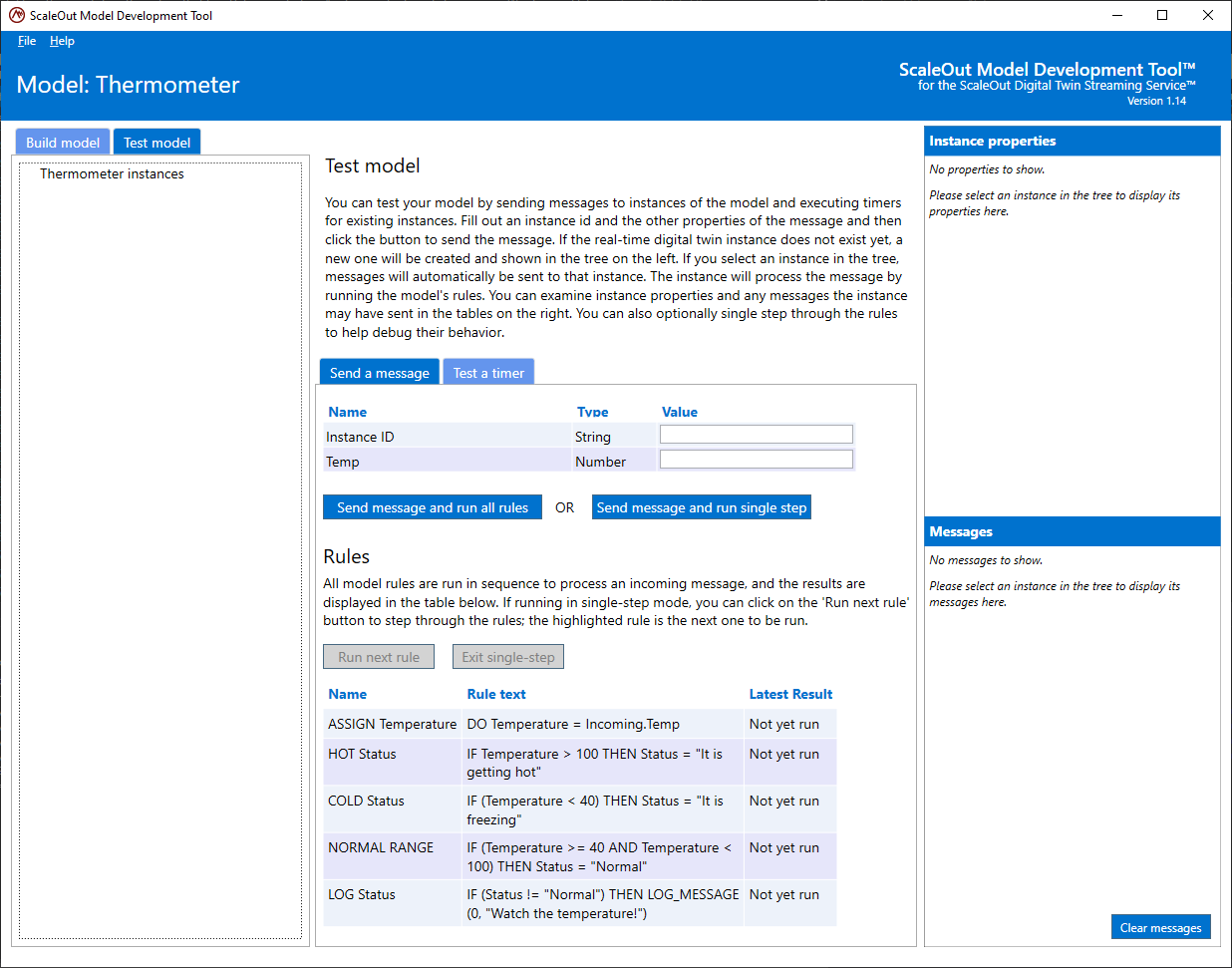The height and width of the screenshot is (968, 1232).
Task: Click Not yet run for LOG Status
Action: pos(784,894)
